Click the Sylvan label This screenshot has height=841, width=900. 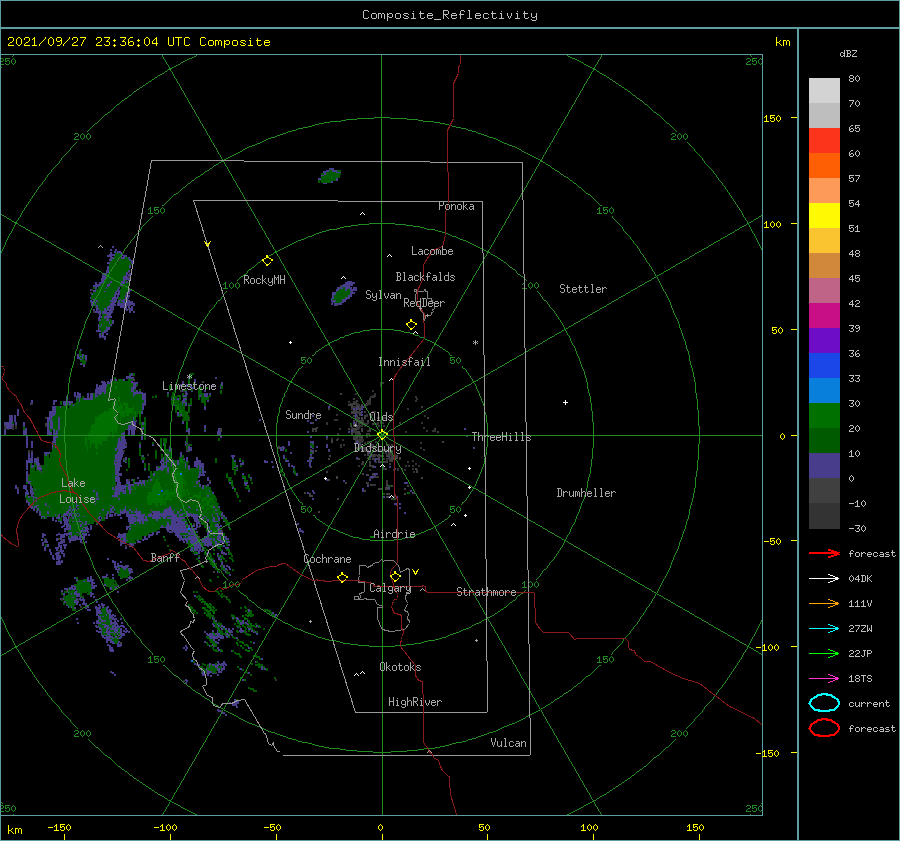(x=383, y=295)
